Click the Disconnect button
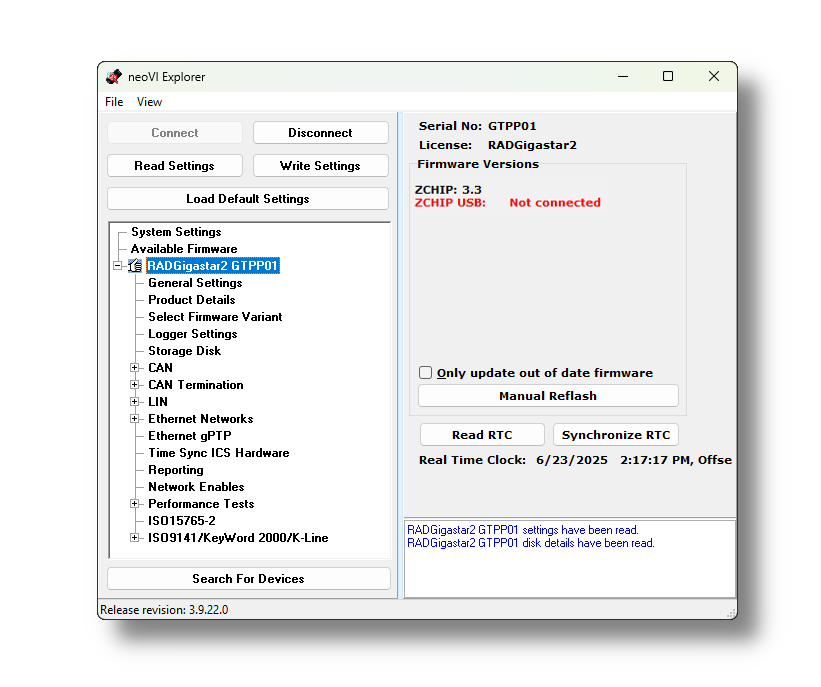 click(x=320, y=133)
